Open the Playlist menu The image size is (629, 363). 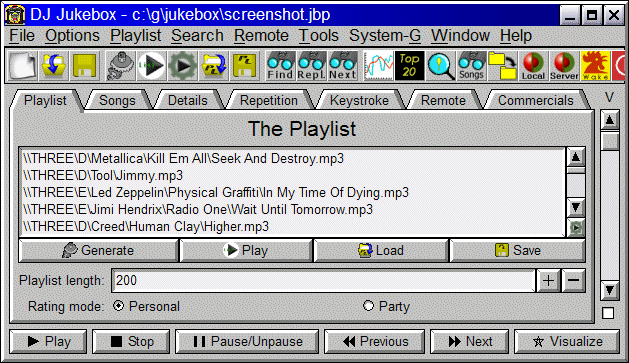[136, 36]
